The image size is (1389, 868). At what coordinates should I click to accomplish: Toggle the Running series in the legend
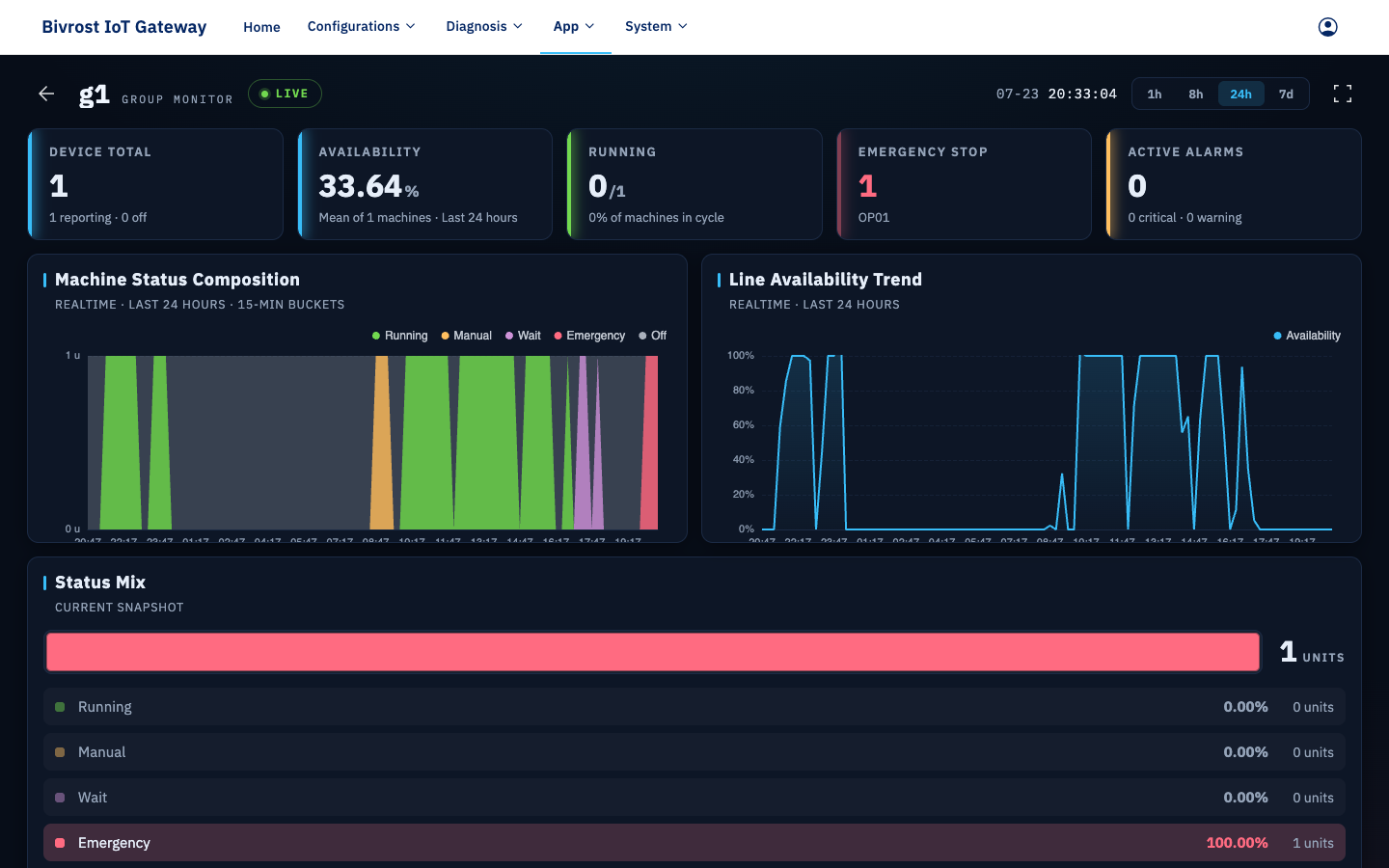pyautogui.click(x=399, y=336)
